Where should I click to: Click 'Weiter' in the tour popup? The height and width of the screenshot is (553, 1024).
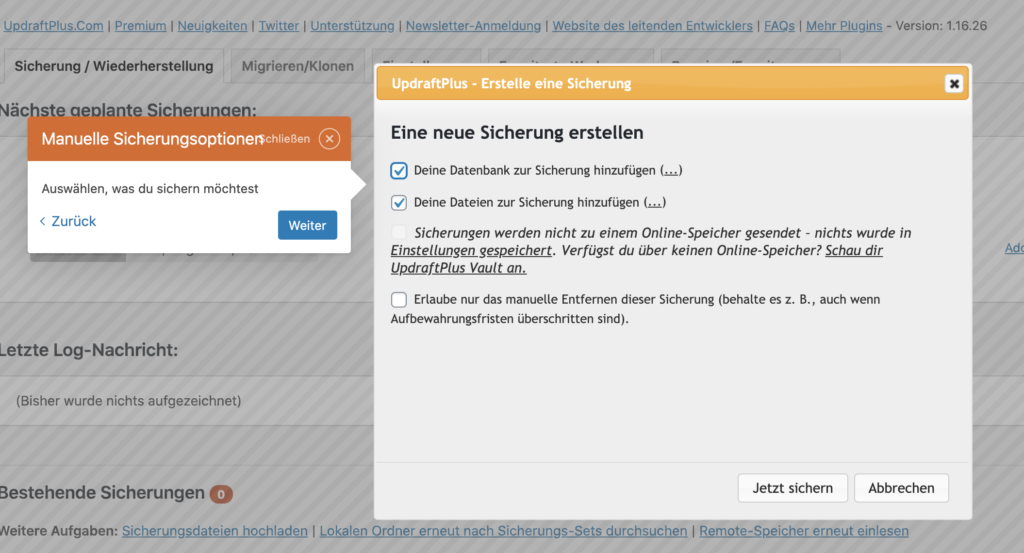pos(307,225)
